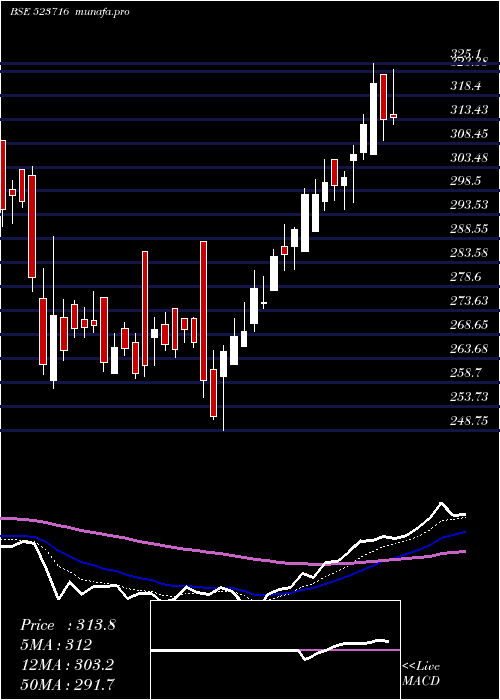The height and width of the screenshot is (700, 500).
Task: Click the 268.65 price level label
Action: click(469, 325)
